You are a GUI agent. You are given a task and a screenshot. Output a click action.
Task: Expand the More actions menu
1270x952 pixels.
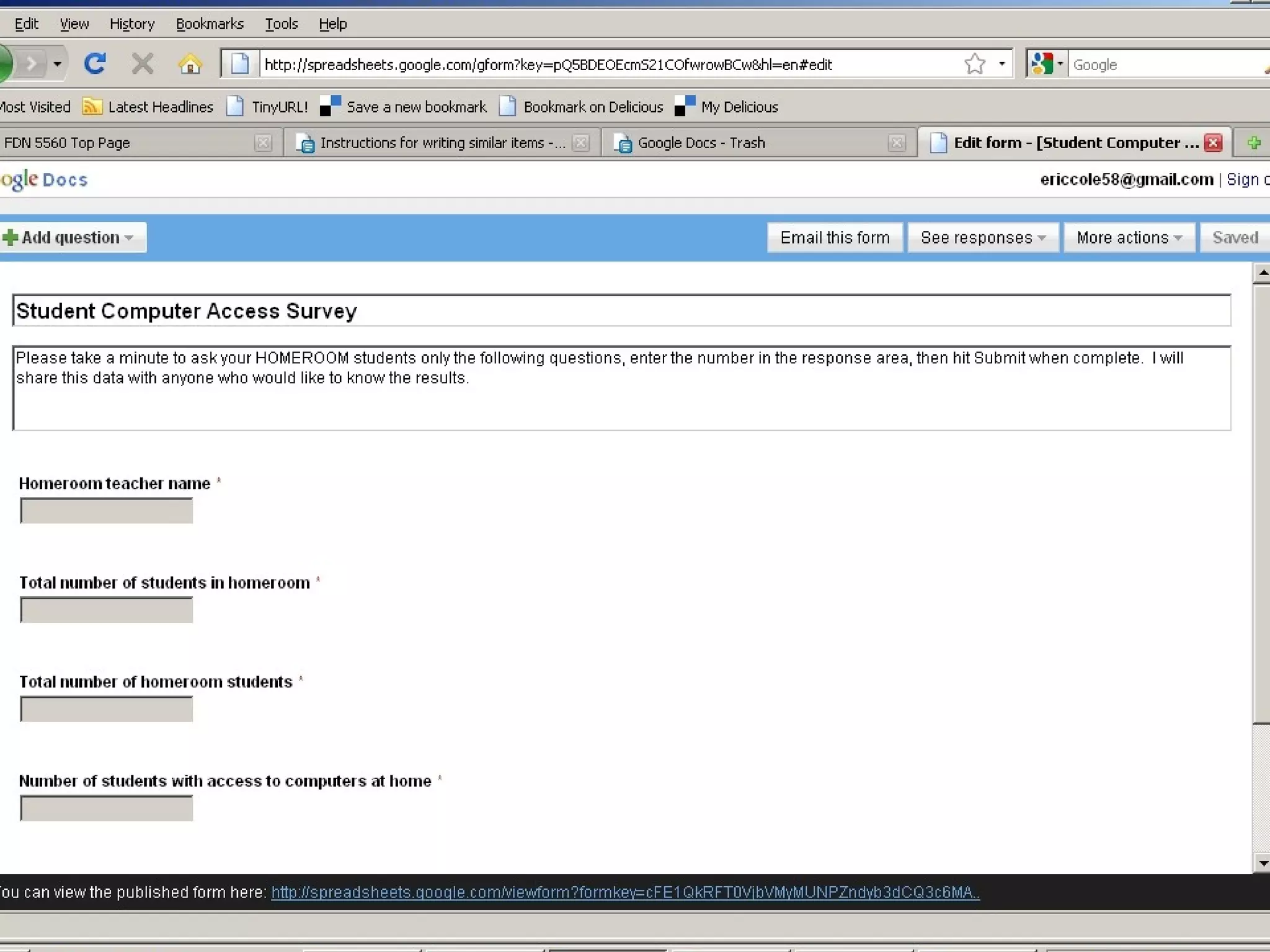[x=1129, y=237]
